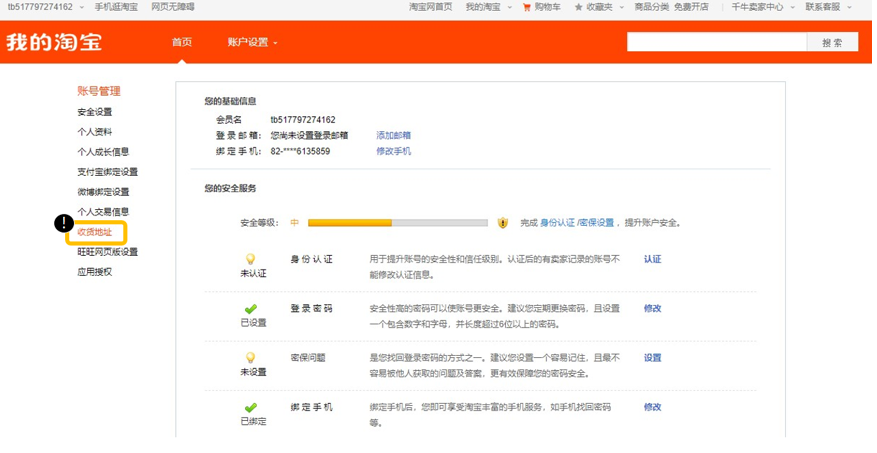Expand the 我的淘宝 top dropdown
Image resolution: width=877 pixels, height=453 pixels.
pos(509,7)
